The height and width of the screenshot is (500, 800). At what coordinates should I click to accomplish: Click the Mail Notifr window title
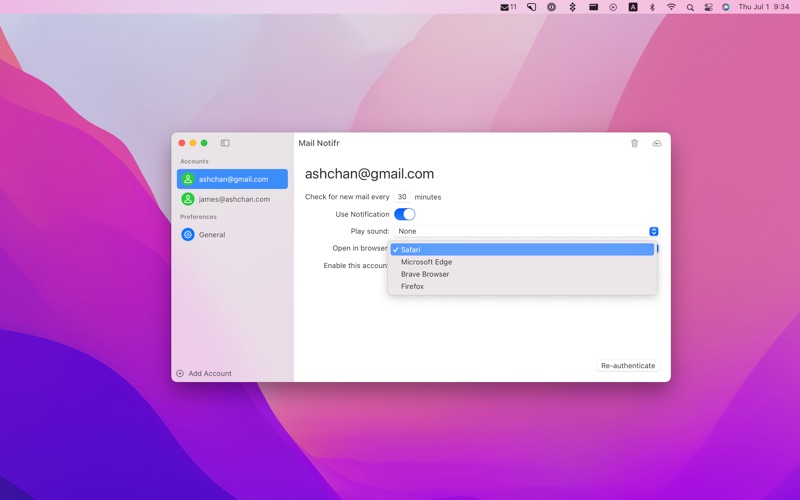pos(319,143)
